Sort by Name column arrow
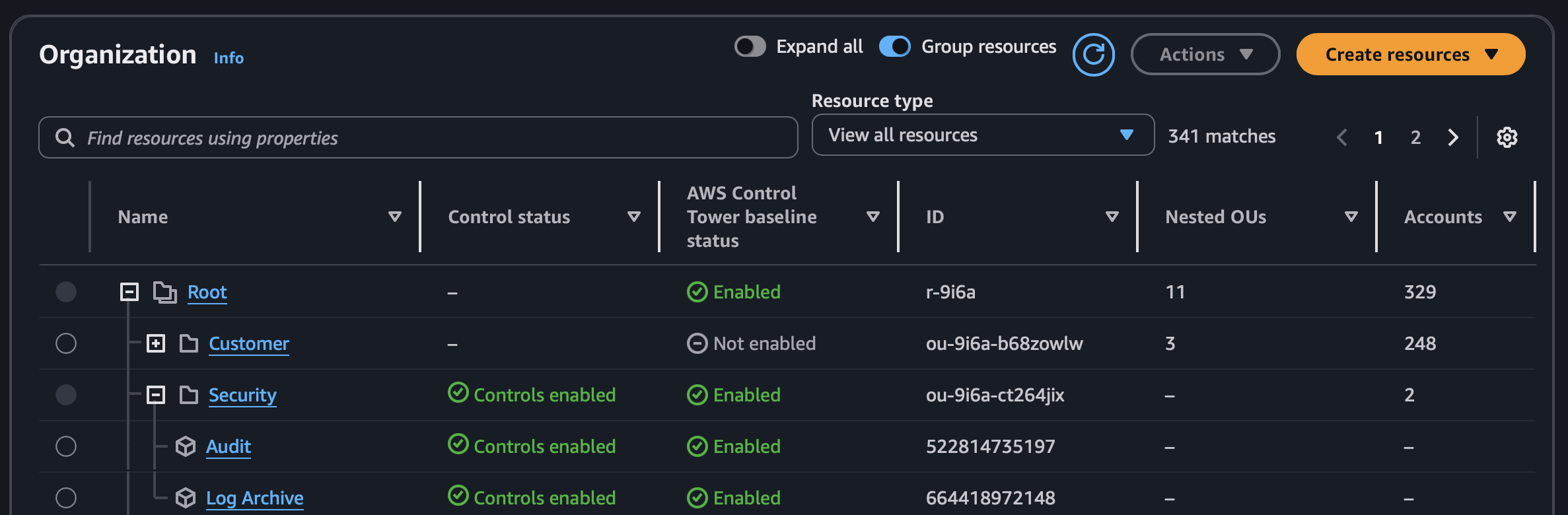1568x515 pixels. tap(395, 217)
